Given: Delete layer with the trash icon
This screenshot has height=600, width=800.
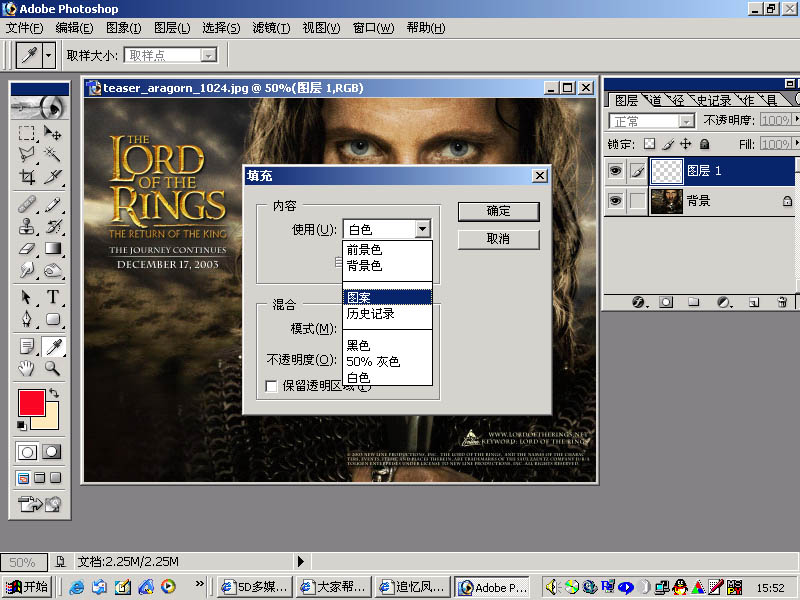Looking at the screenshot, I should (x=782, y=302).
